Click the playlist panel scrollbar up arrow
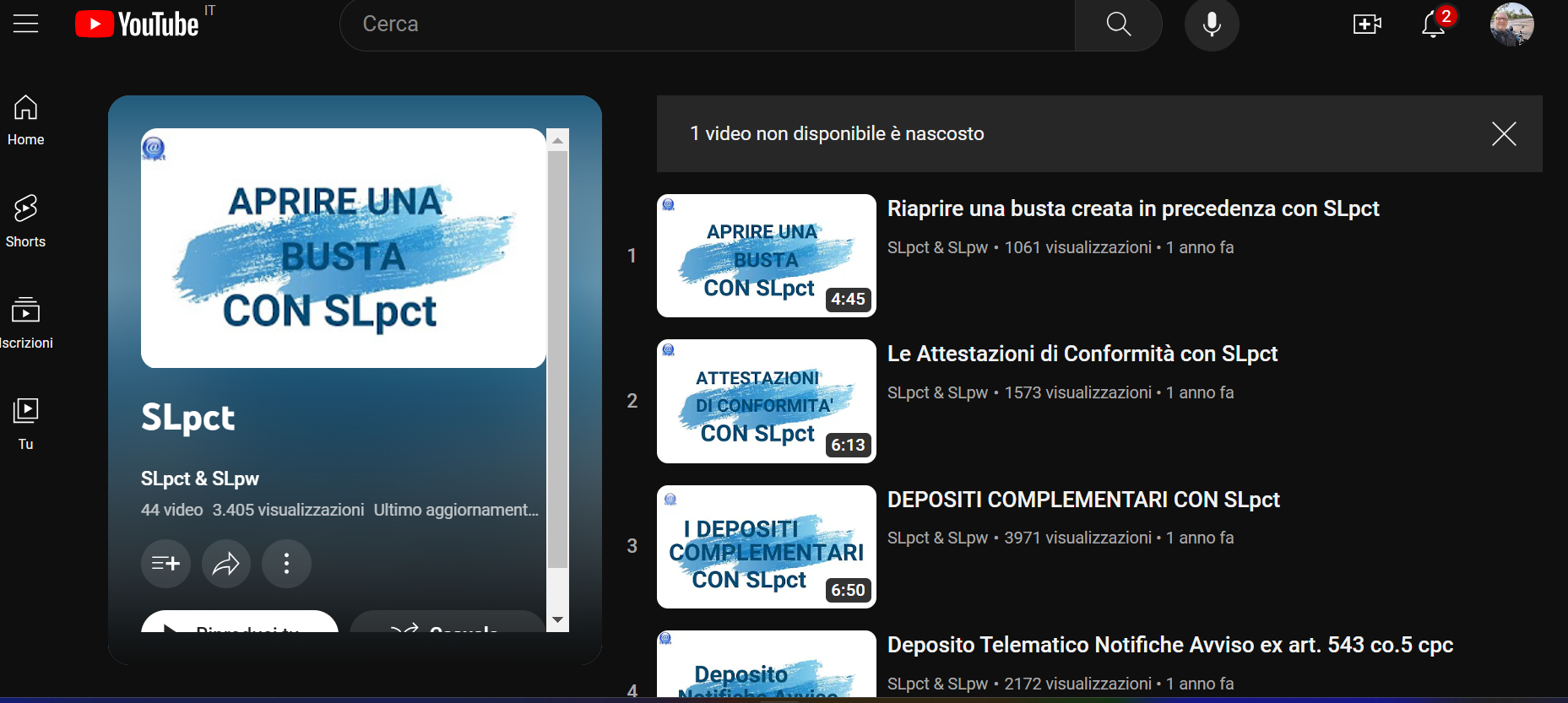Image resolution: width=1568 pixels, height=703 pixels. click(557, 140)
